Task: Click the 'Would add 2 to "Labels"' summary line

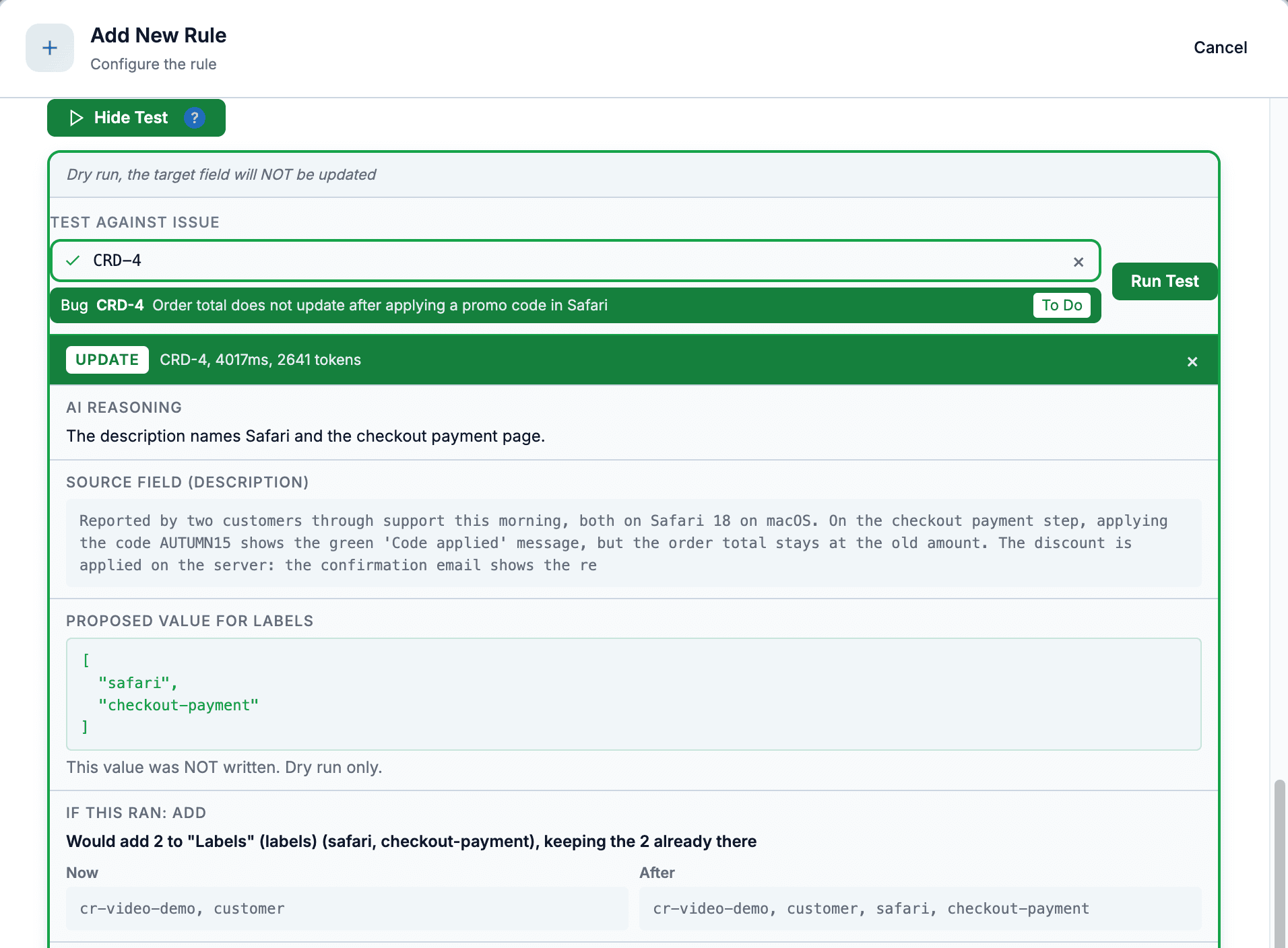Action: coord(411,842)
